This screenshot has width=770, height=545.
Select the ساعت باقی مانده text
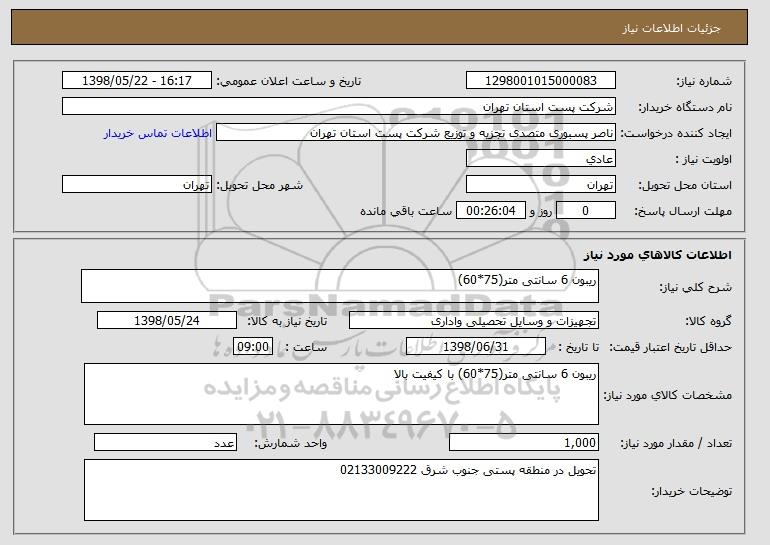pos(406,211)
